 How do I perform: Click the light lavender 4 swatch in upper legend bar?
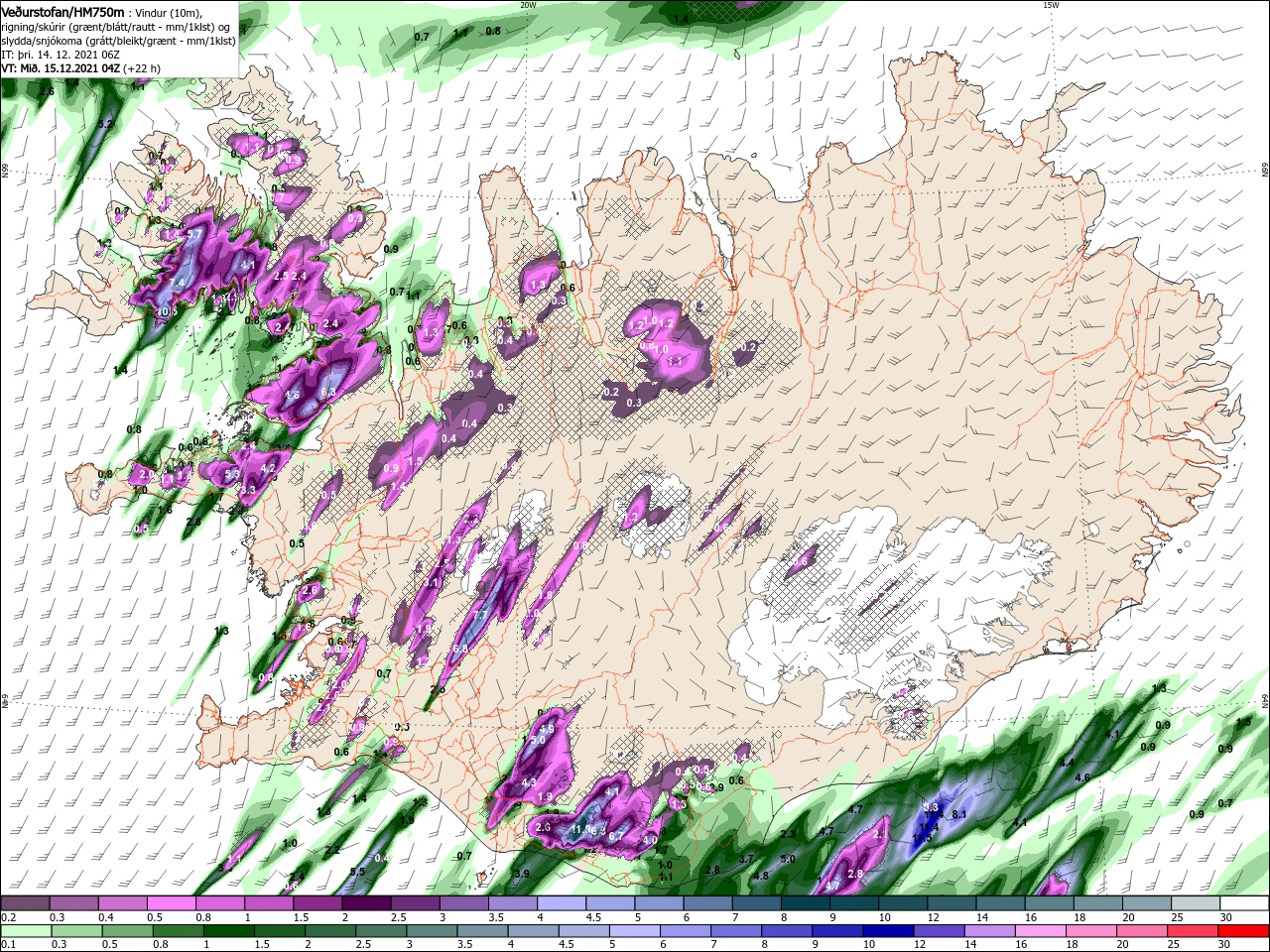coord(560,903)
